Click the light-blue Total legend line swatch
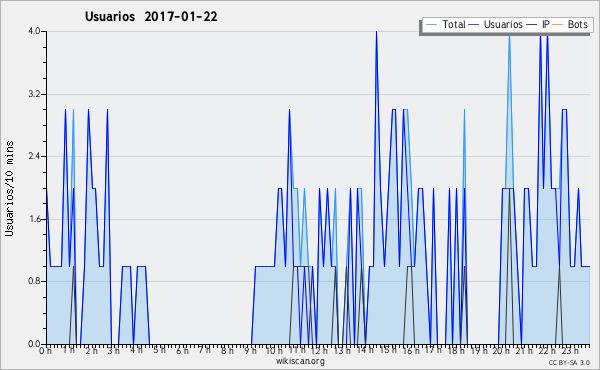Screen dimensions: 600x370 pos(431,25)
